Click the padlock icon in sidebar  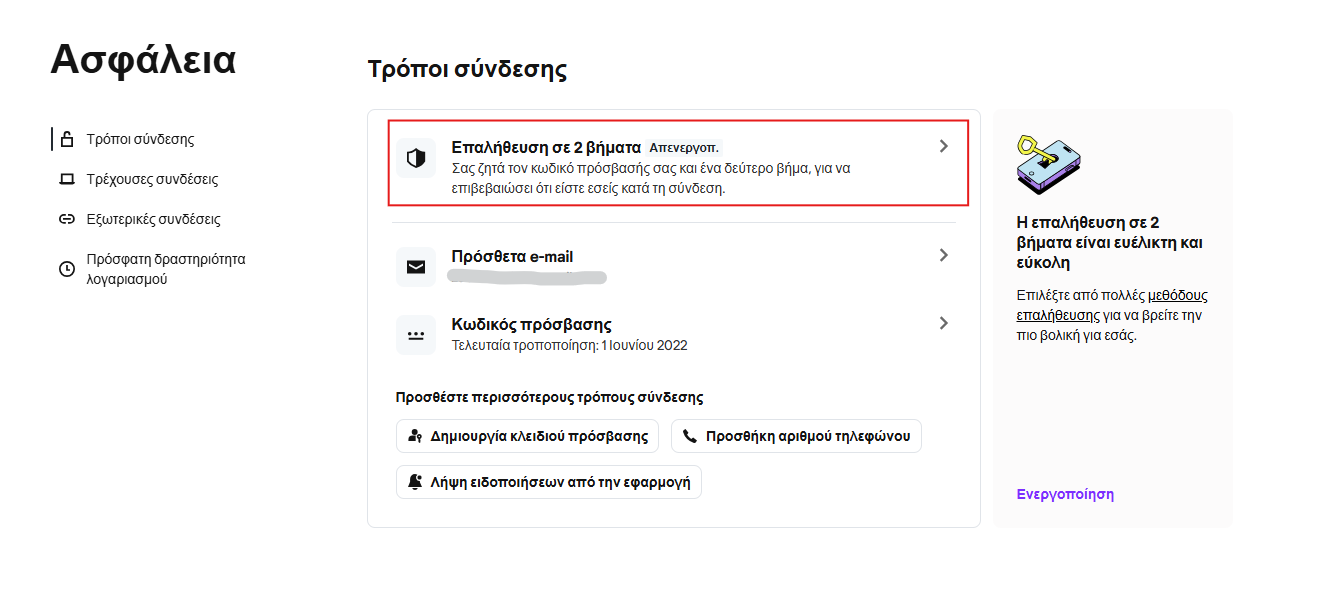(x=67, y=139)
